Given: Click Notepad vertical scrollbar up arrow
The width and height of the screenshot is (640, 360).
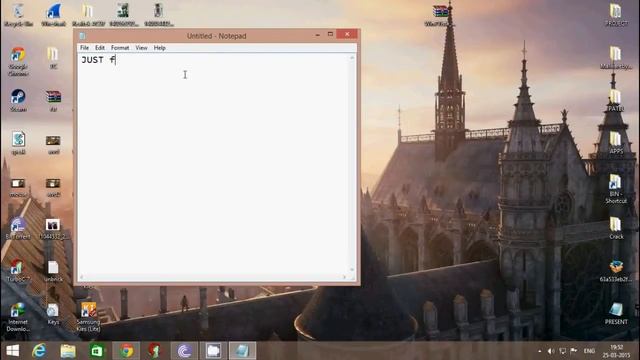Looking at the screenshot, I should pyautogui.click(x=352, y=58).
